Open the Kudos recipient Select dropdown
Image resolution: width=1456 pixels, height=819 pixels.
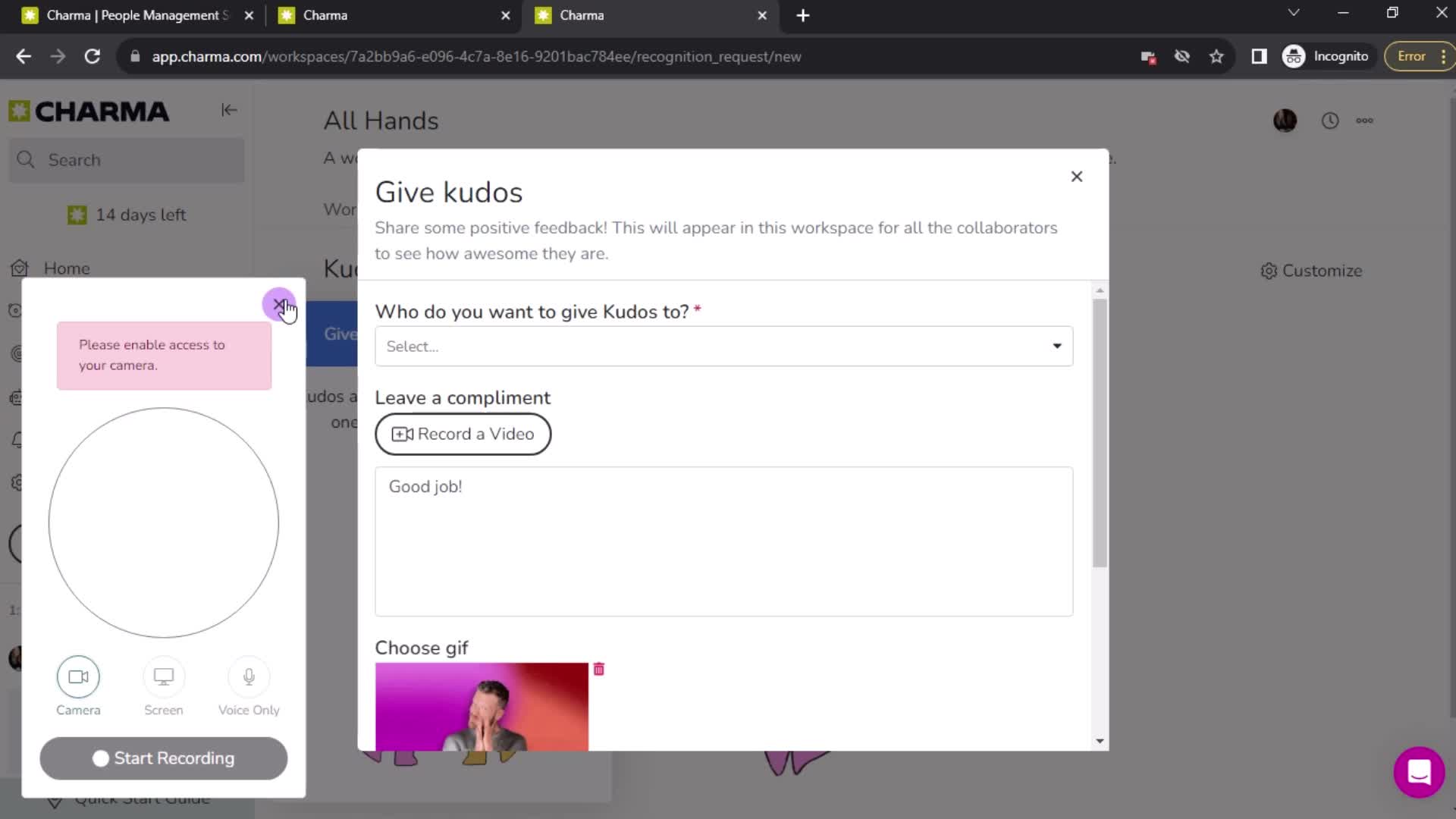(x=723, y=347)
